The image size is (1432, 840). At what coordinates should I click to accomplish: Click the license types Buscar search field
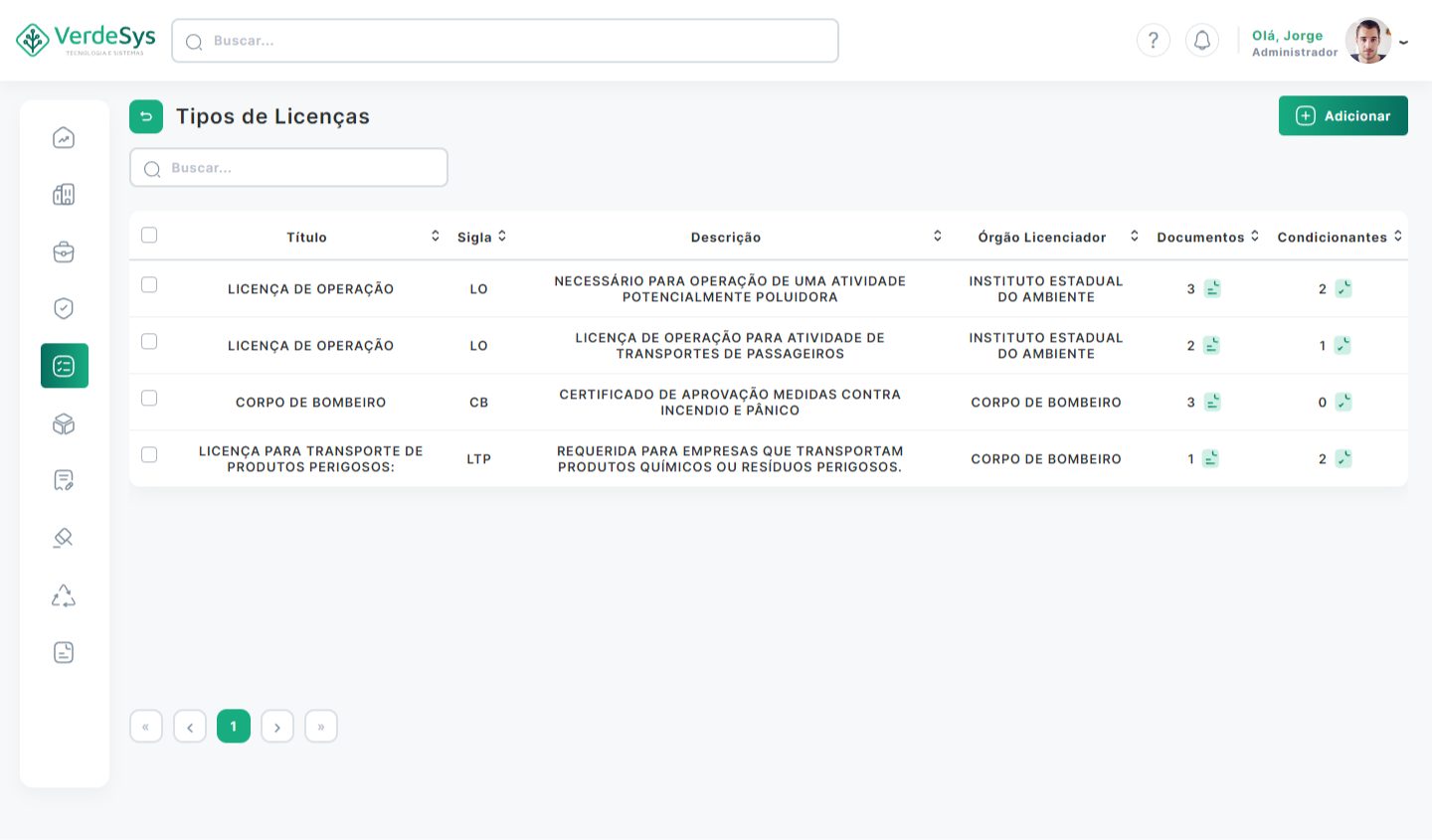coord(288,168)
